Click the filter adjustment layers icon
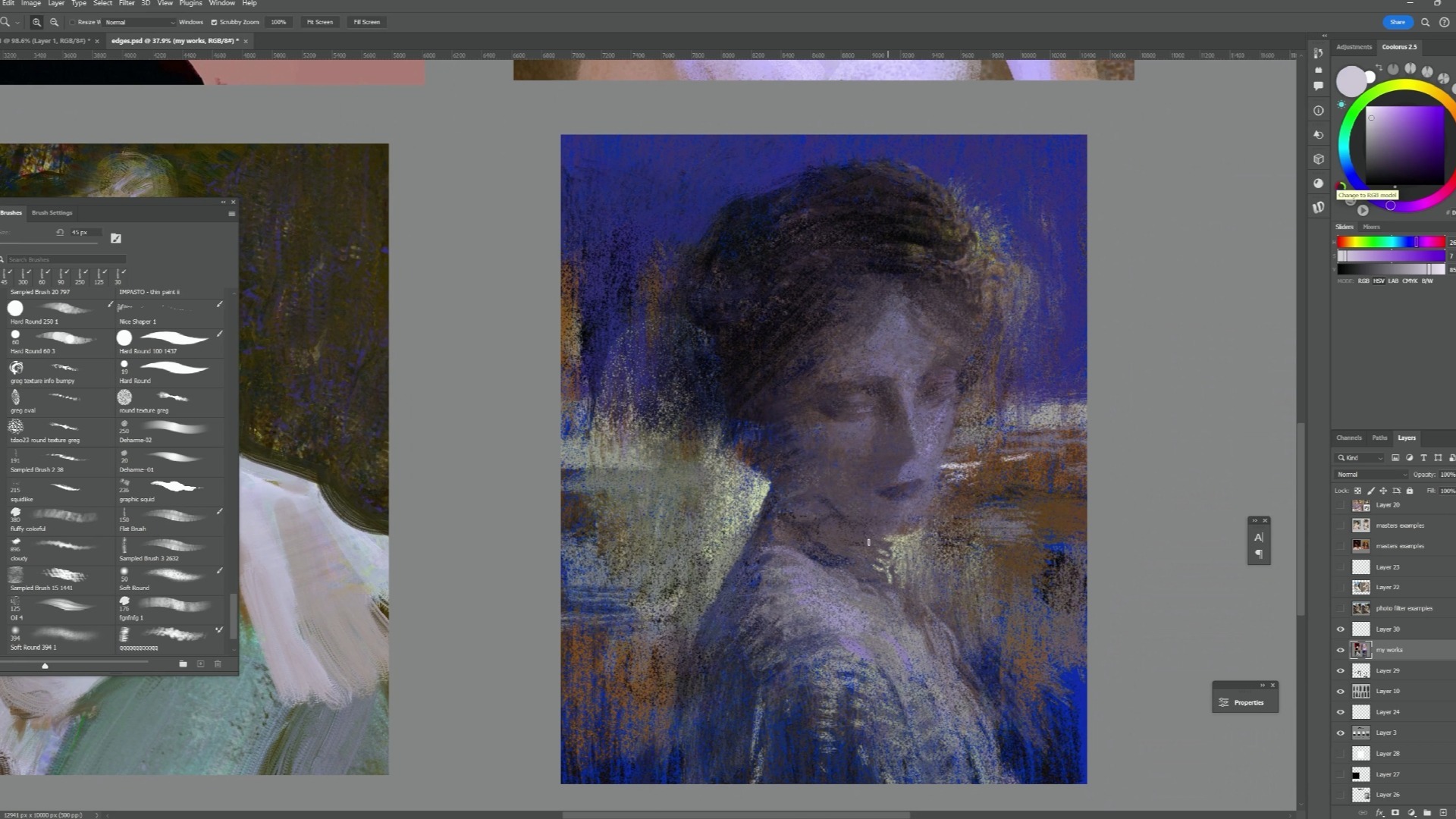This screenshot has width=1456, height=819. point(1410,458)
